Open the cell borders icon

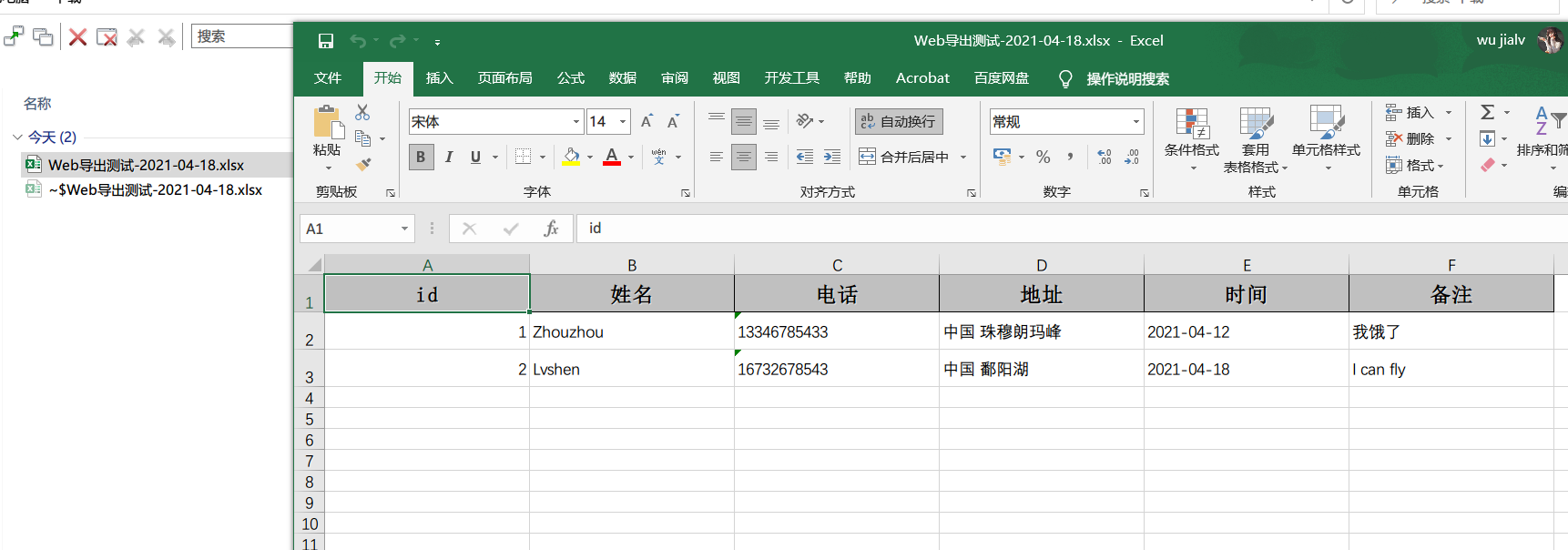point(523,157)
